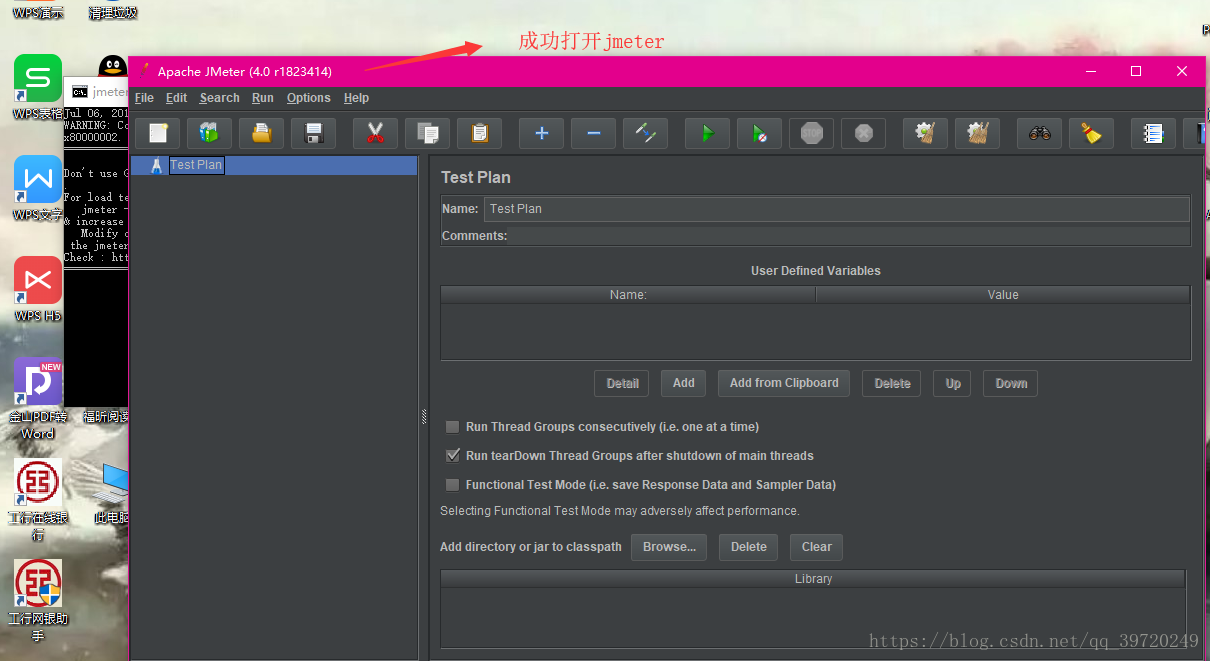Open the Options menu
Image resolution: width=1210 pixels, height=661 pixels.
pyautogui.click(x=308, y=98)
